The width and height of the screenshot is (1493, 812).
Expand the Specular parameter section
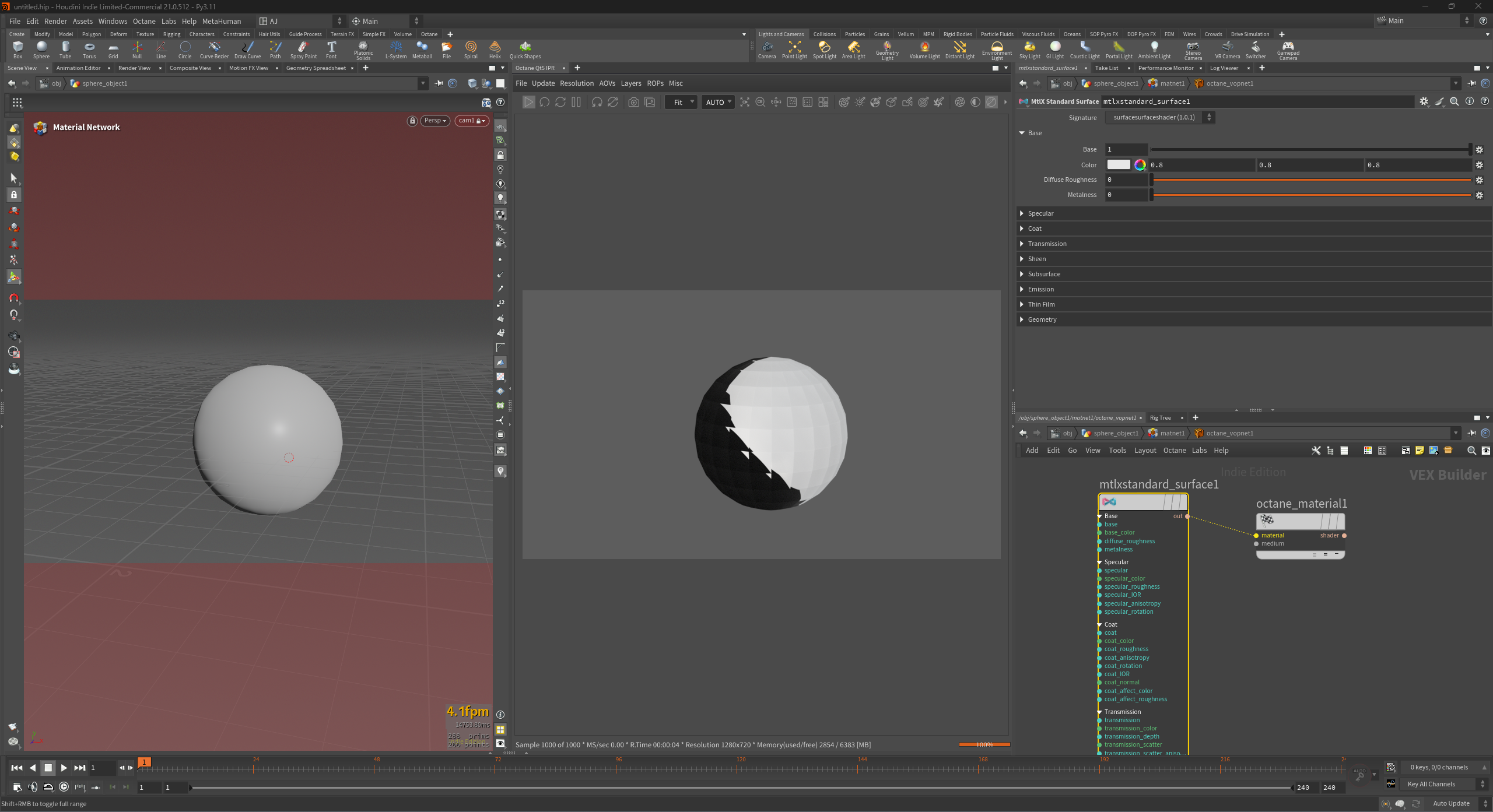pyautogui.click(x=1040, y=213)
